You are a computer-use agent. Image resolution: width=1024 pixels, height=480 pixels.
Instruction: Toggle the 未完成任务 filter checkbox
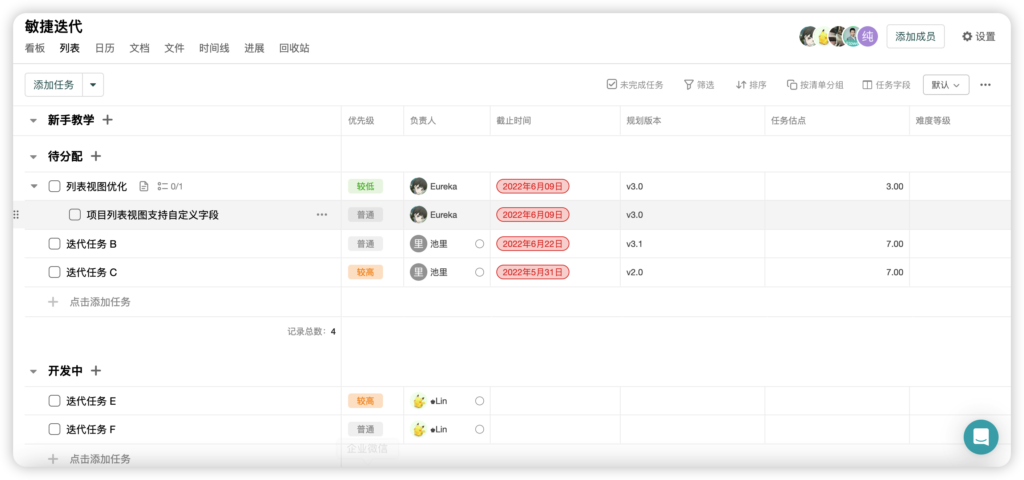[612, 85]
